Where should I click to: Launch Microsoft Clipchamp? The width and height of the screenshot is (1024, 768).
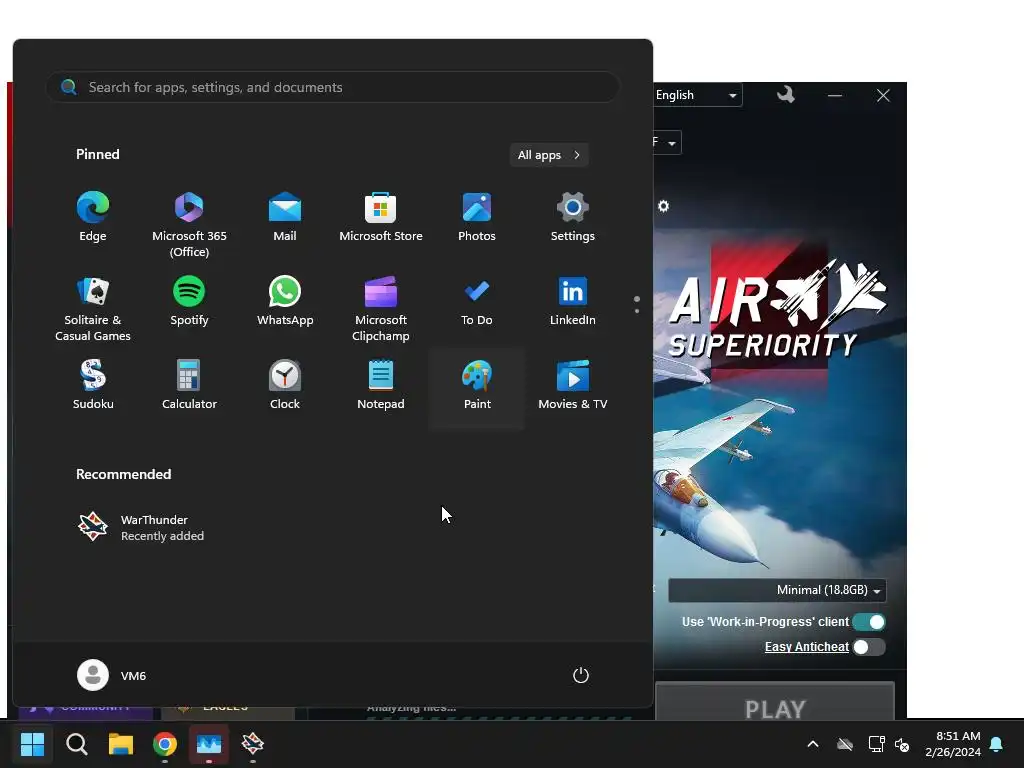click(381, 309)
